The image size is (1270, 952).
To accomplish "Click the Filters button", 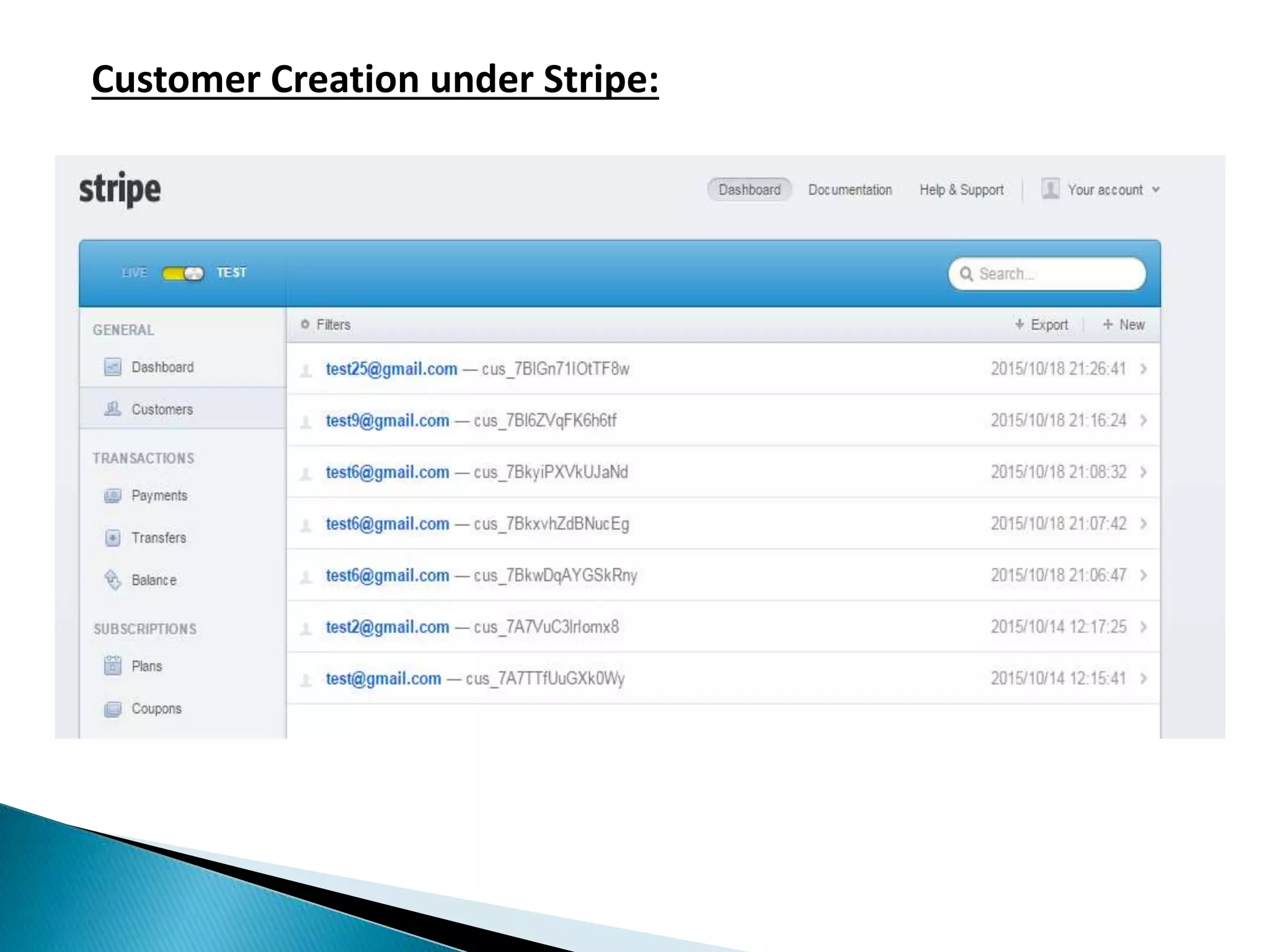I will point(326,324).
